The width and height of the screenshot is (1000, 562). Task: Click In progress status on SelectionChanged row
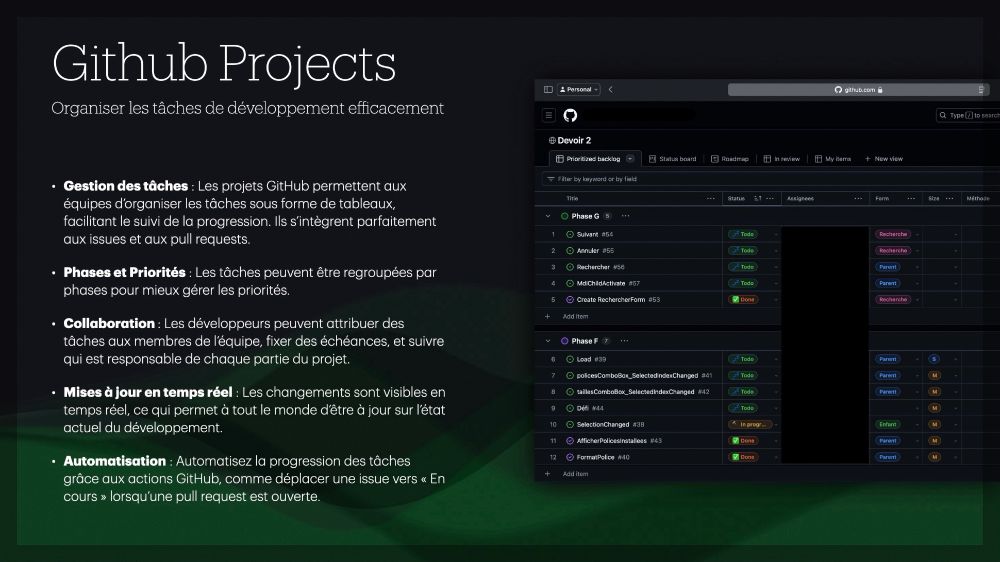point(749,424)
